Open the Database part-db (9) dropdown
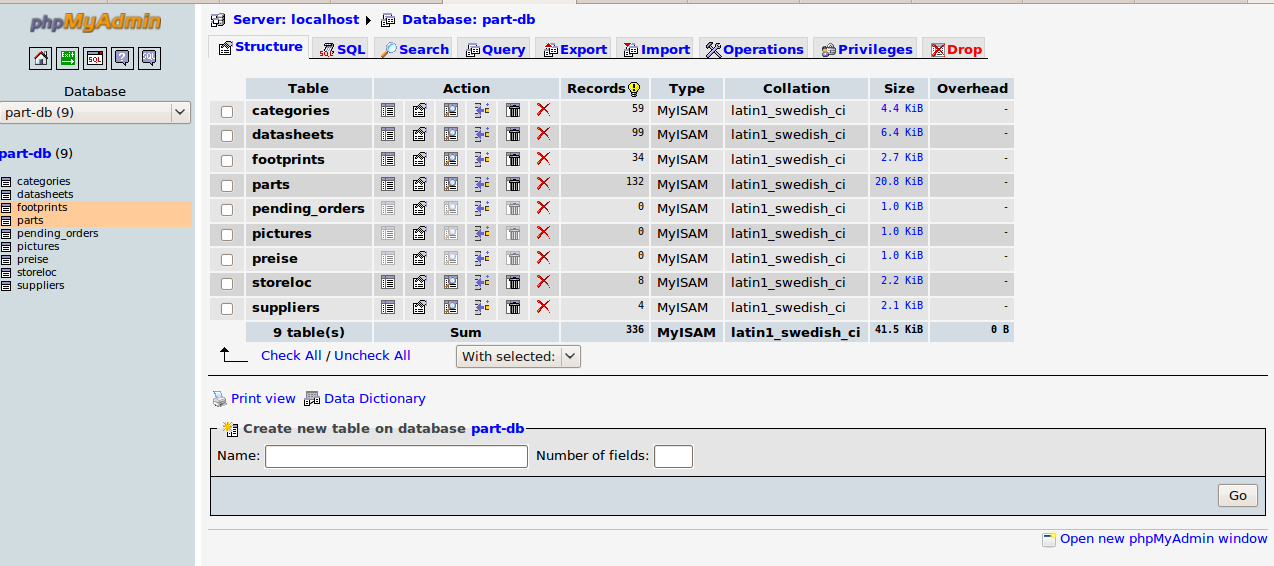Image resolution: width=1274 pixels, height=566 pixels. pos(95,112)
